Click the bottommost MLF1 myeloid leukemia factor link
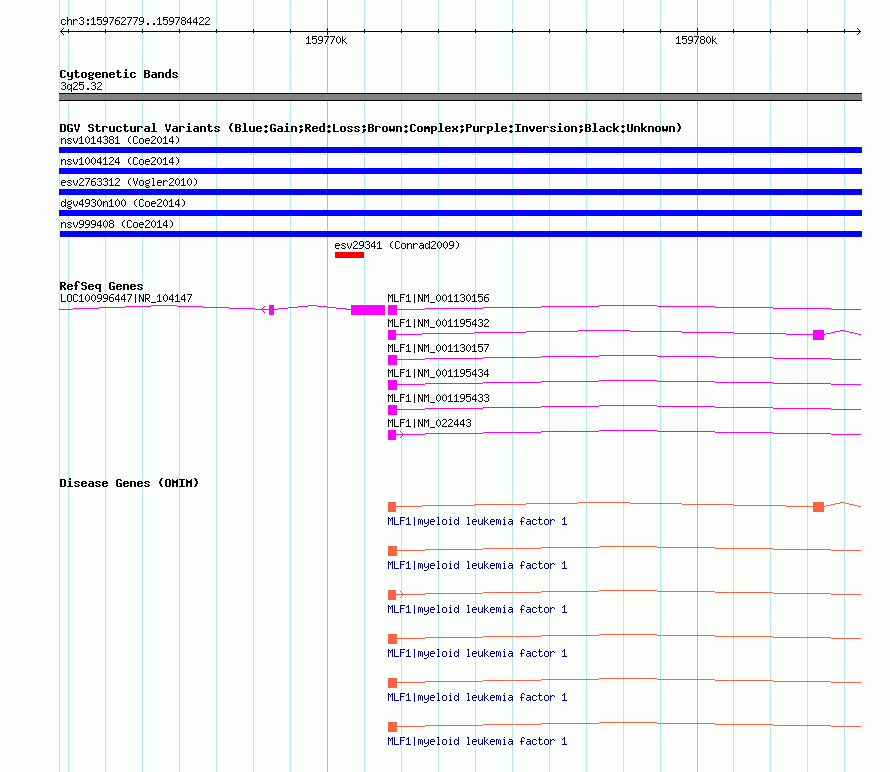 [x=477, y=741]
